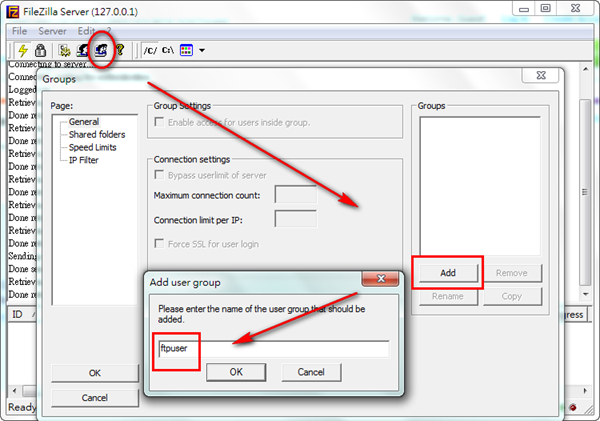Screen dimensions: 600x421
Task: Toggle Enable access for users inside group
Action: pos(159,122)
